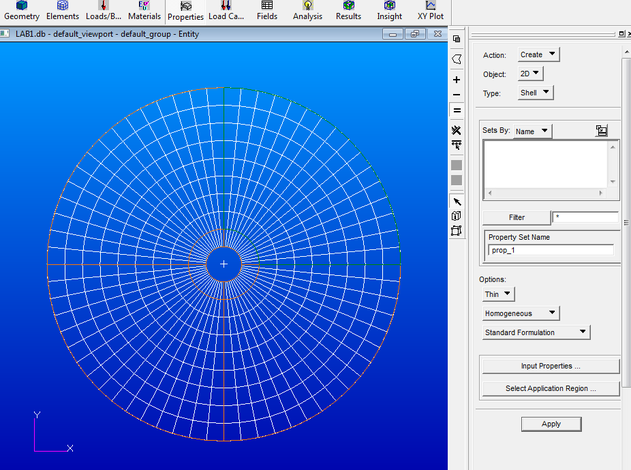
Task: Click the add-to-selection plus icon
Action: click(457, 79)
